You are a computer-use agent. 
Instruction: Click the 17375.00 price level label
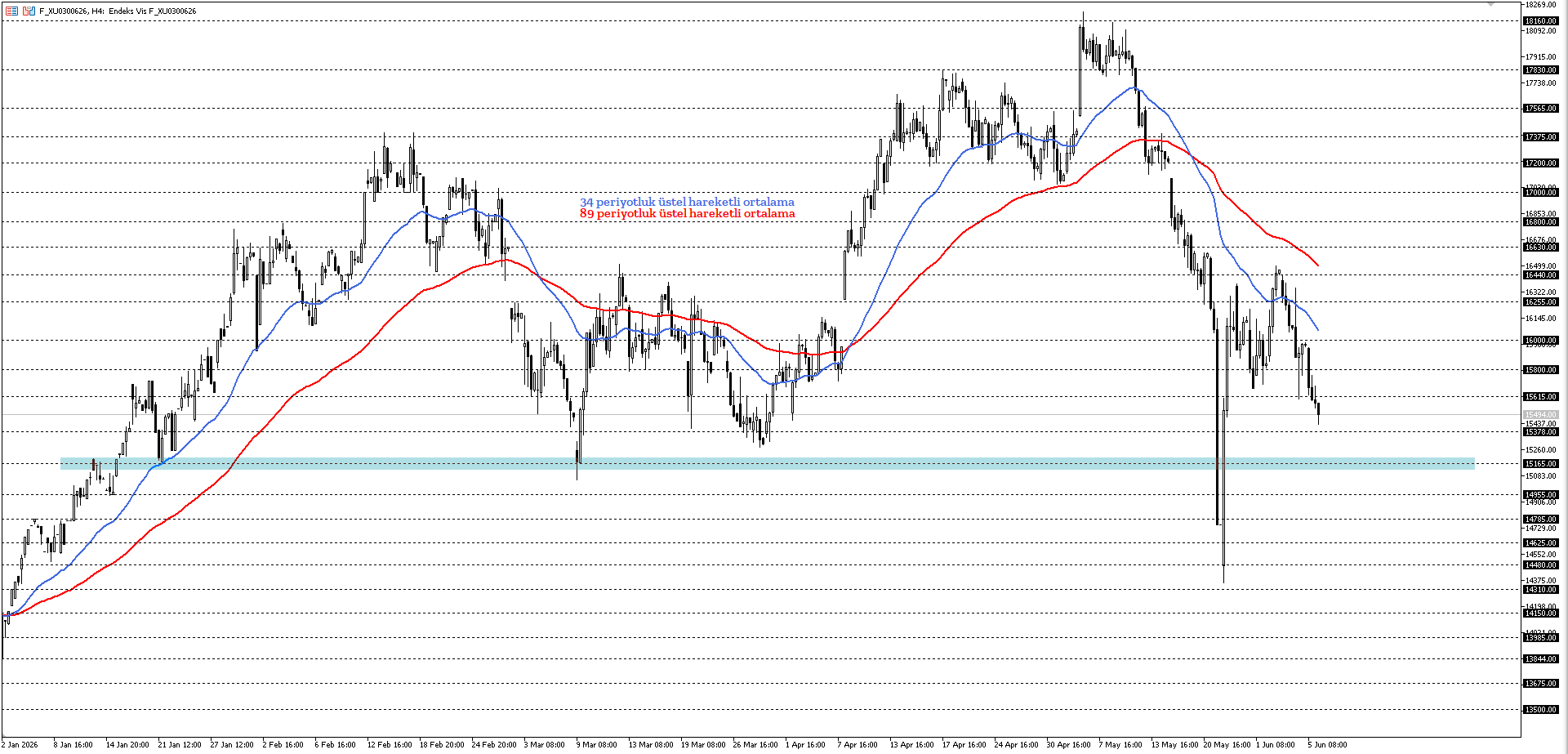pyautogui.click(x=1541, y=137)
